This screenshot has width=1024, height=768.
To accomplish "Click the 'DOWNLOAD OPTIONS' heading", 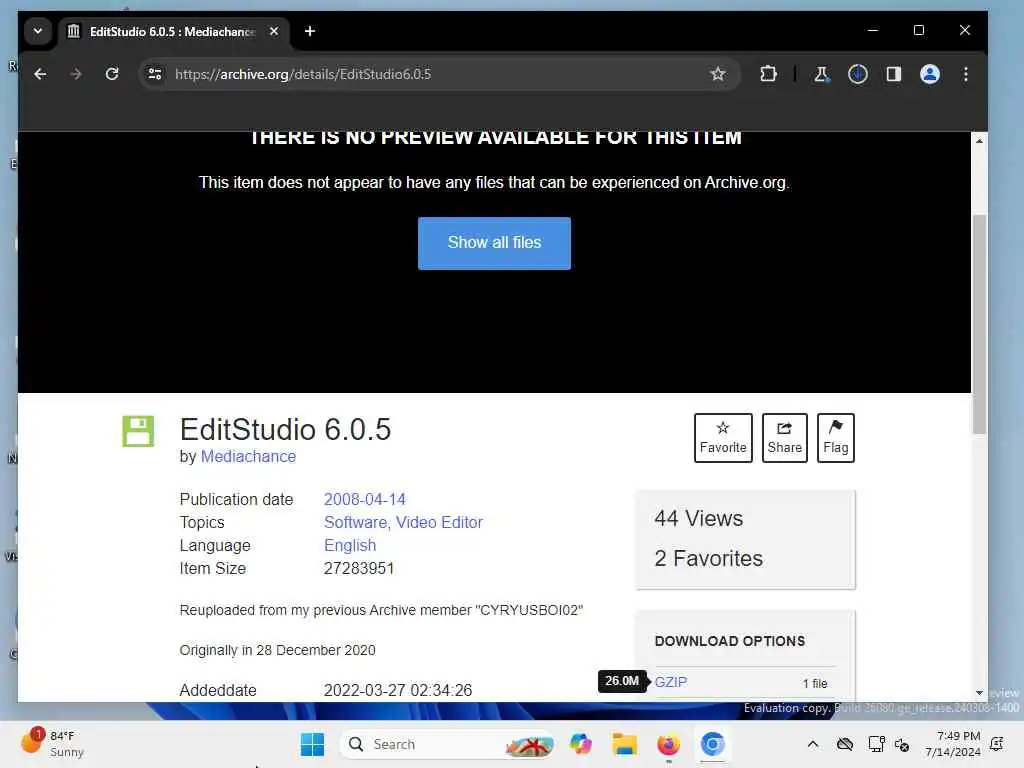I will click(x=729, y=641).
